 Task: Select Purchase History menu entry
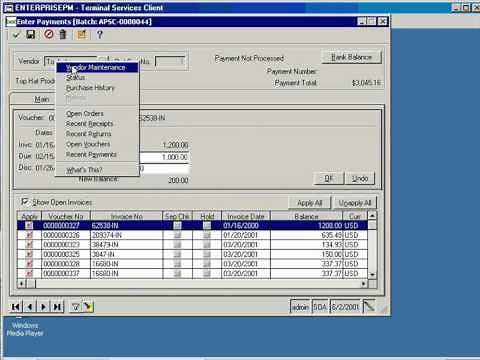[97, 88]
